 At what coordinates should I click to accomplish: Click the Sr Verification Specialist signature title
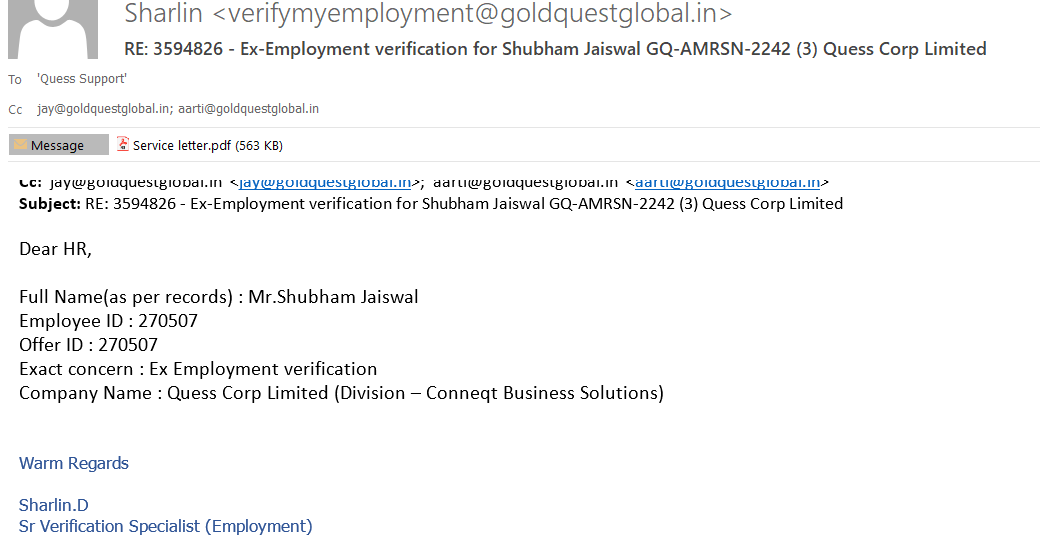pos(166,526)
